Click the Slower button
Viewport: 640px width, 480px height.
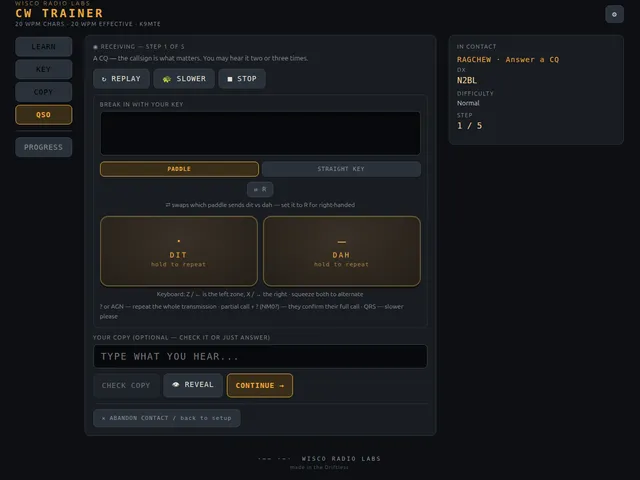pos(184,79)
